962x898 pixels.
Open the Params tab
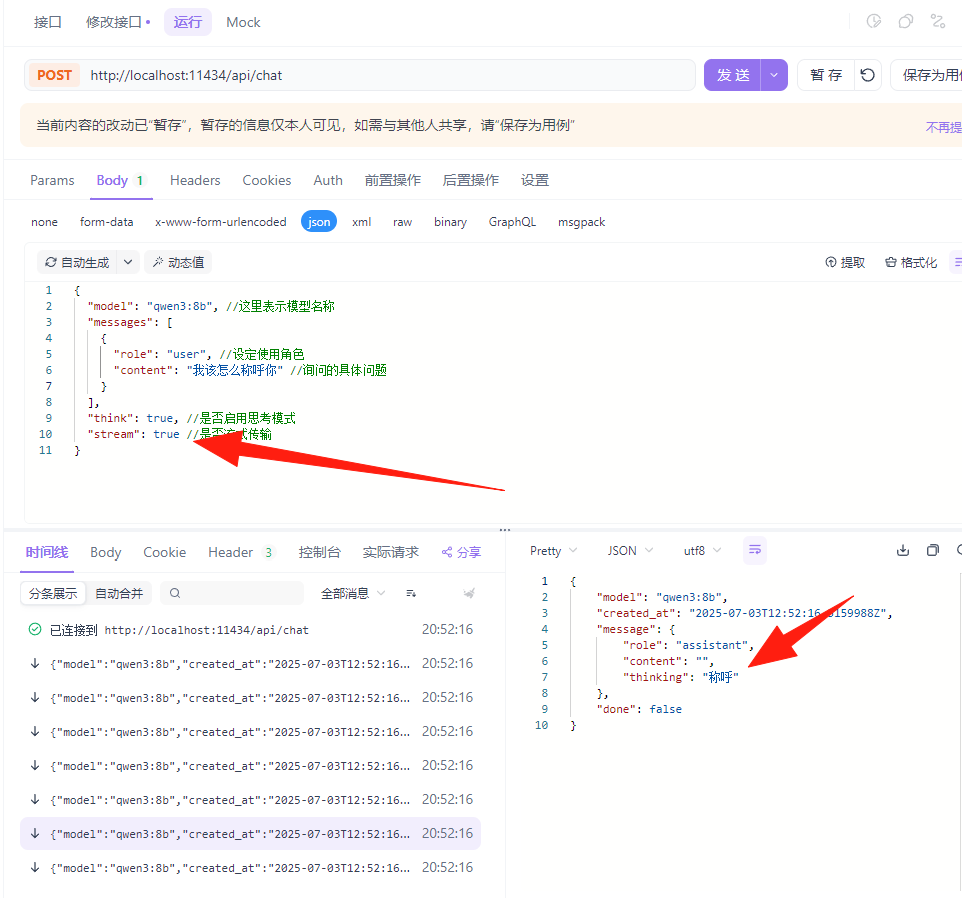52,180
